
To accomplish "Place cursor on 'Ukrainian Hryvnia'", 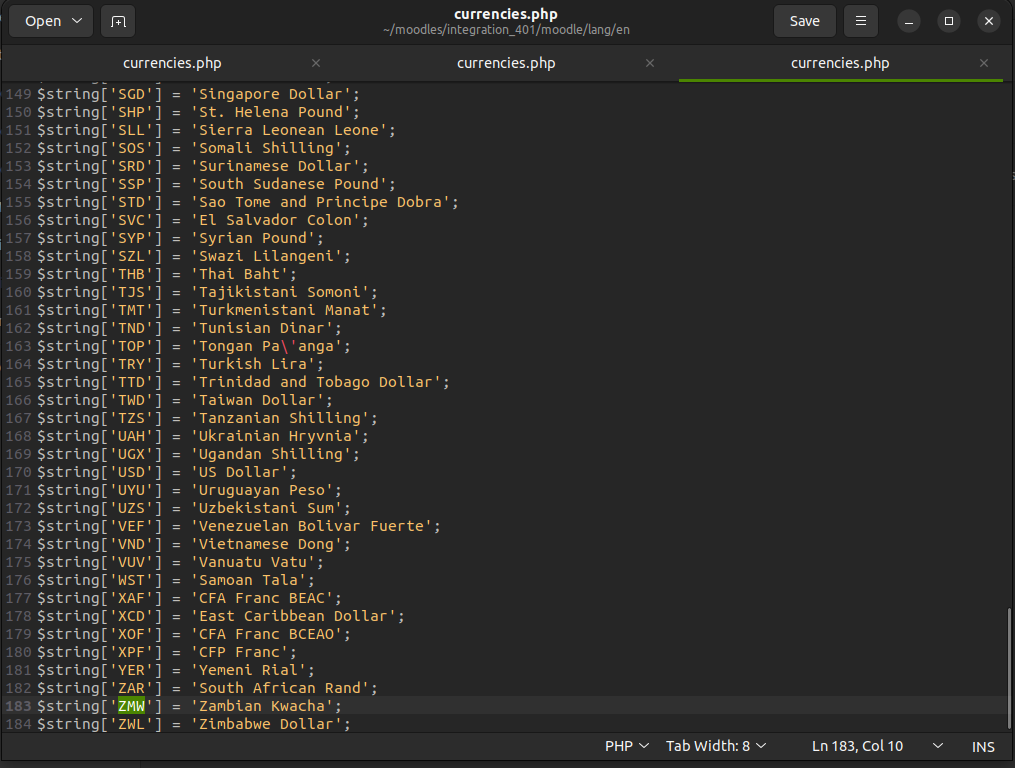I will [275, 437].
